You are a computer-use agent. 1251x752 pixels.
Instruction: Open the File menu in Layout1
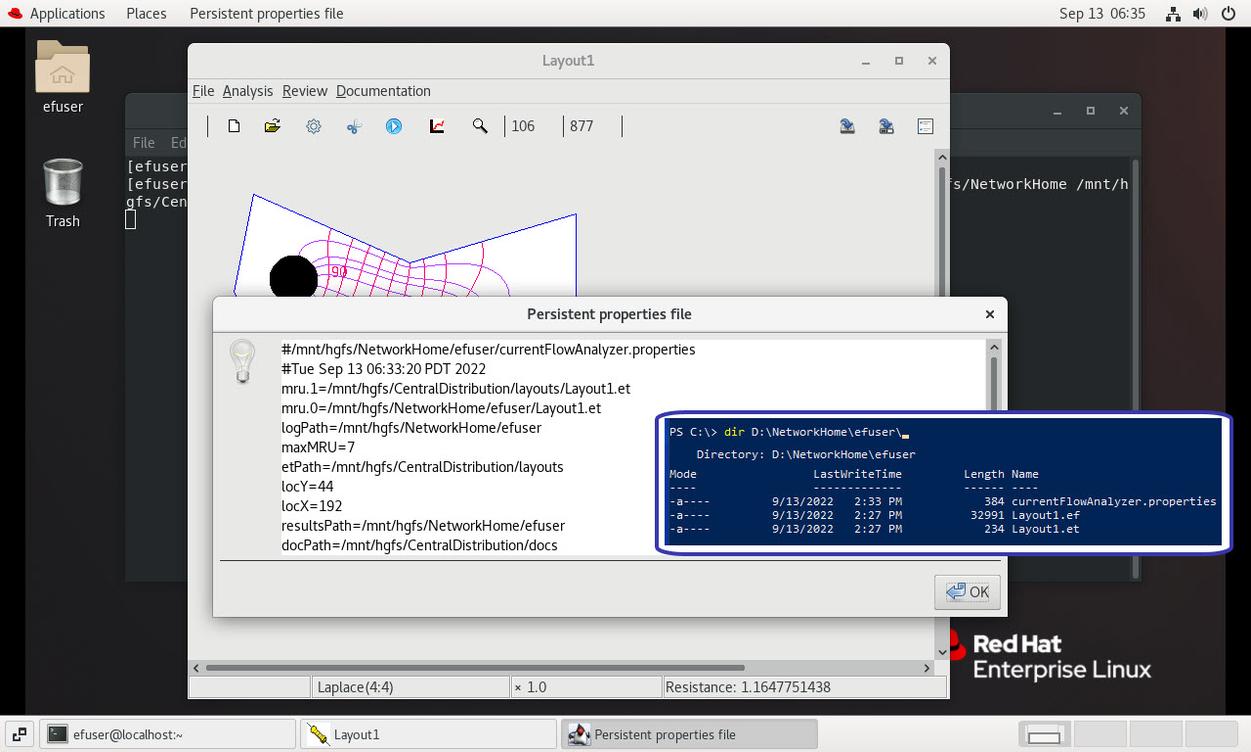click(x=203, y=91)
